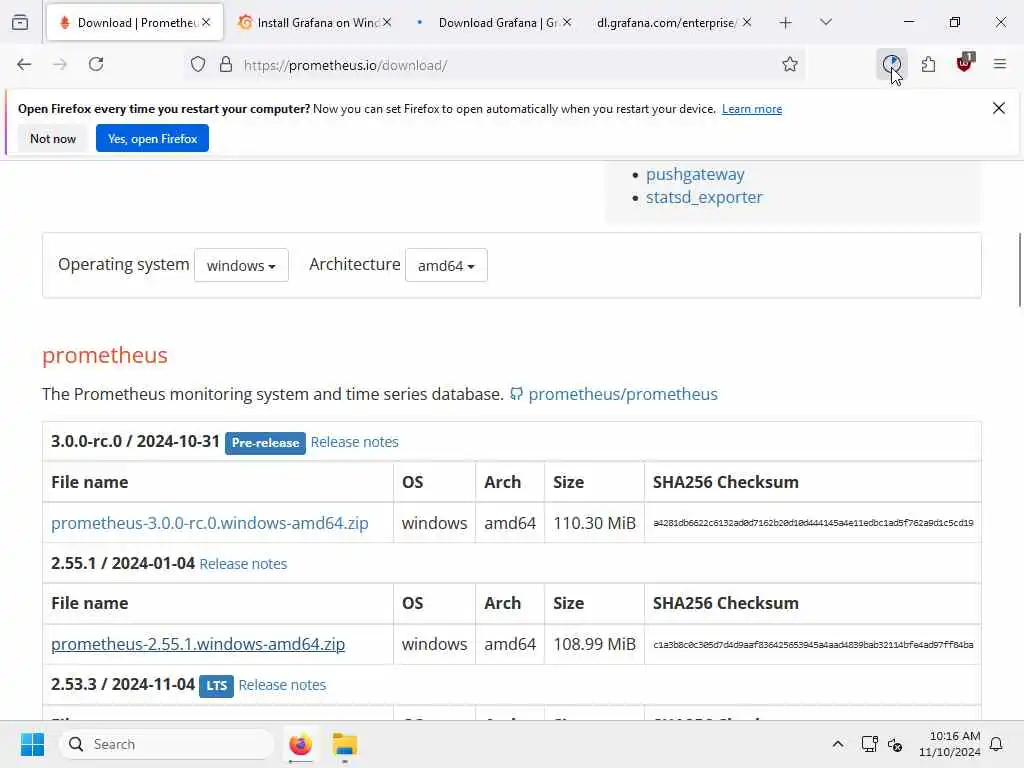1024x768 pixels.
Task: Open the Operating system windows dropdown
Action: [241, 265]
